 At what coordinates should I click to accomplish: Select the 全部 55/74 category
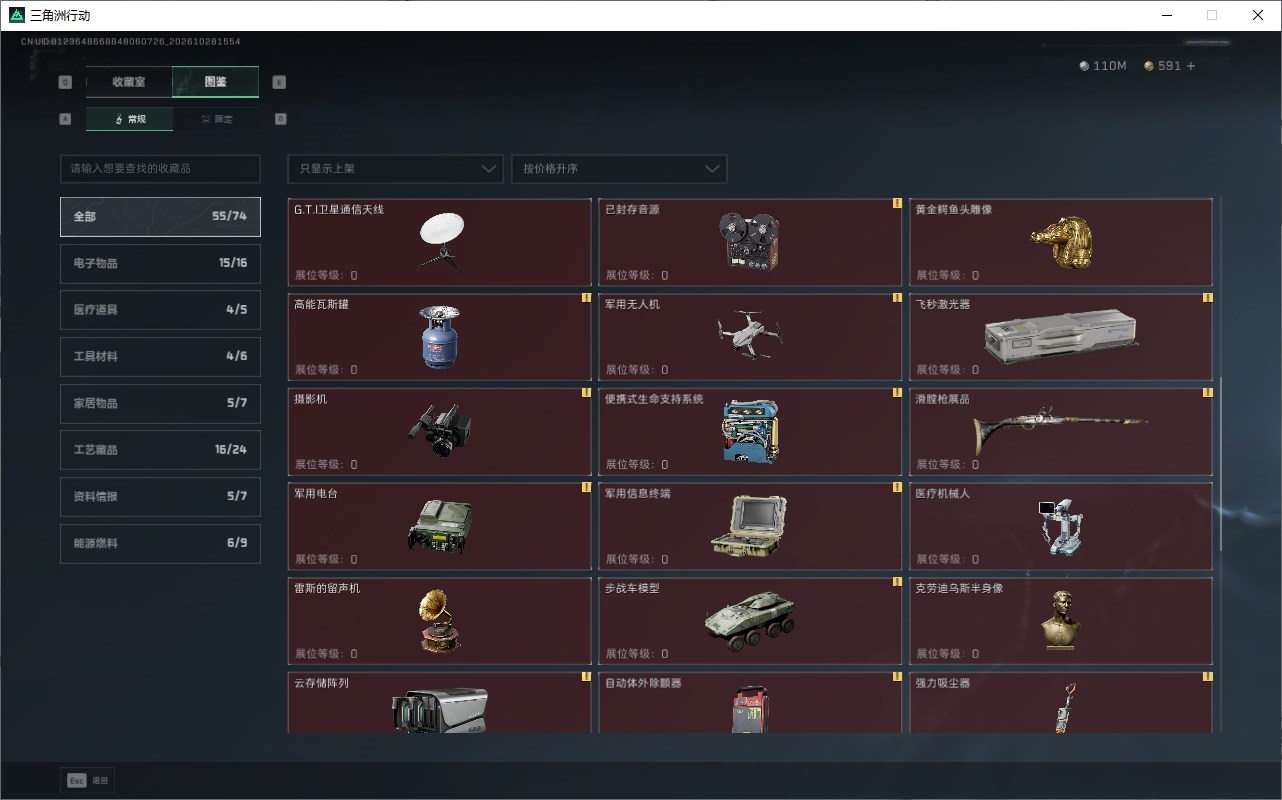[x=160, y=217]
